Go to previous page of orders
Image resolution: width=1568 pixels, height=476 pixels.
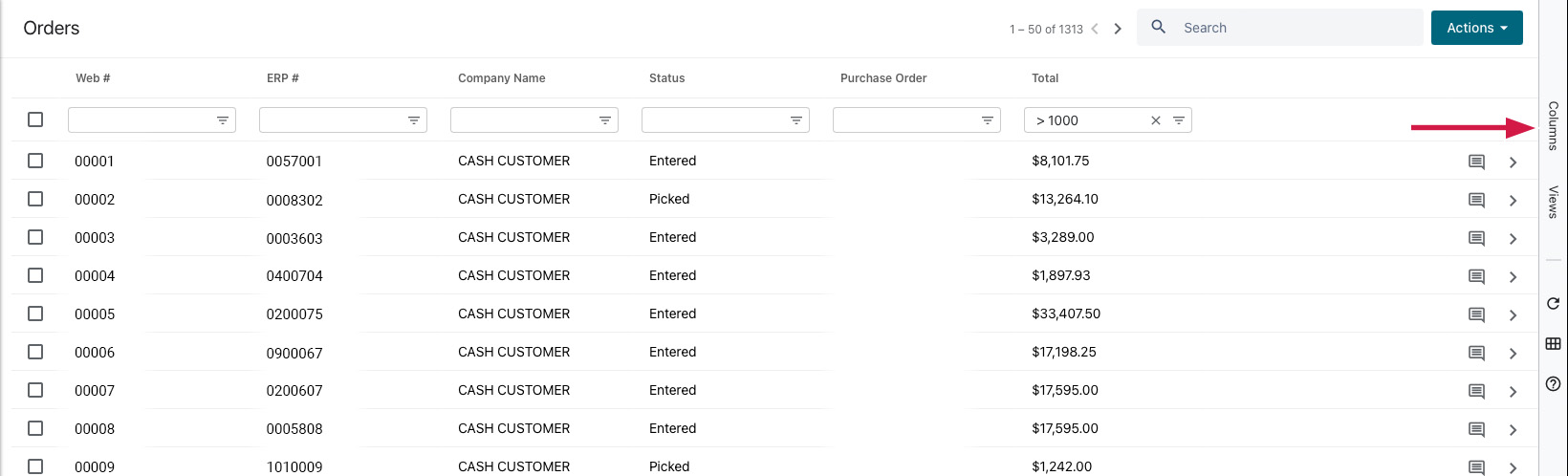(x=1095, y=29)
